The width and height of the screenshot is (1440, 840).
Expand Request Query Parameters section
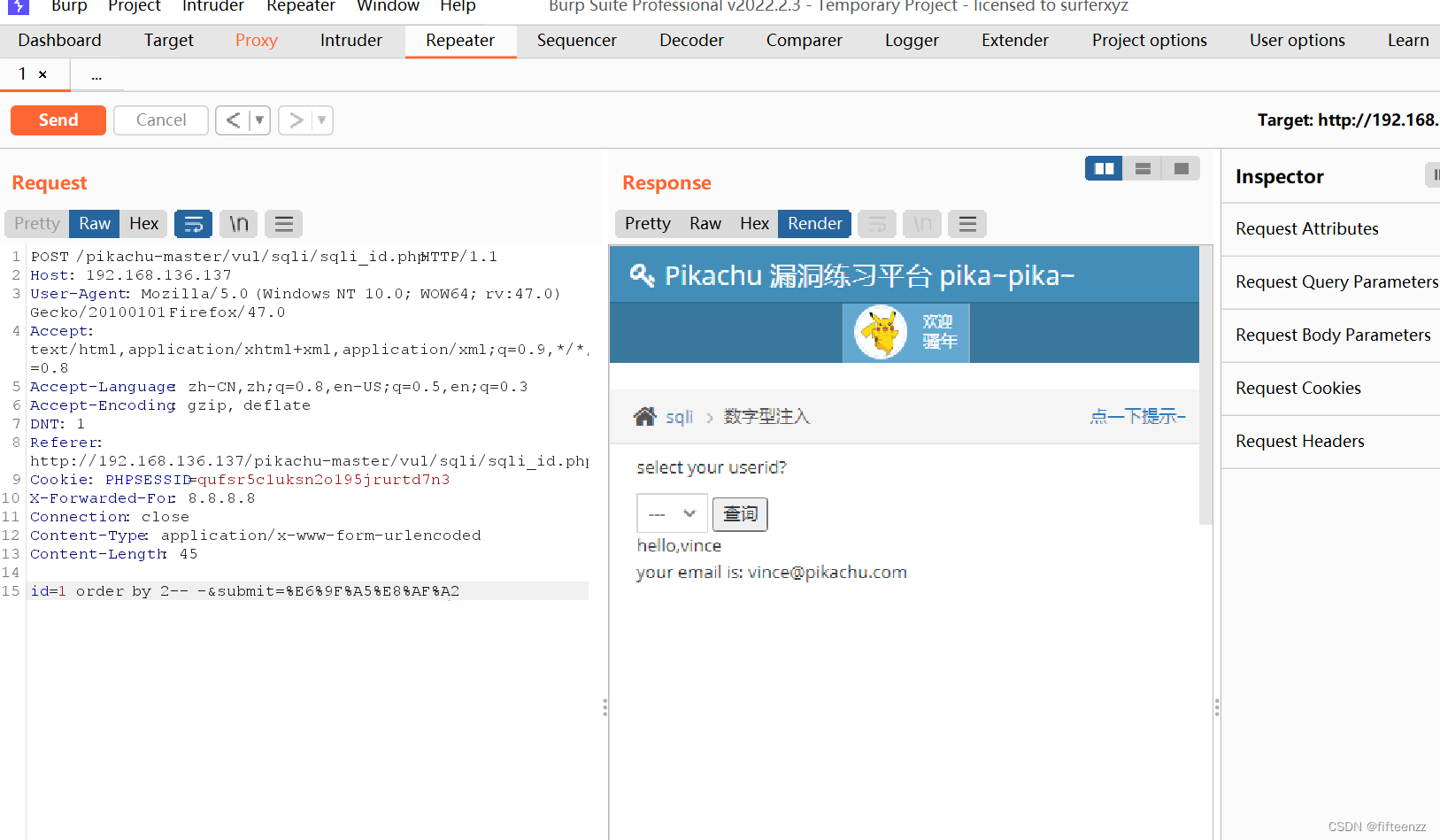(x=1330, y=282)
